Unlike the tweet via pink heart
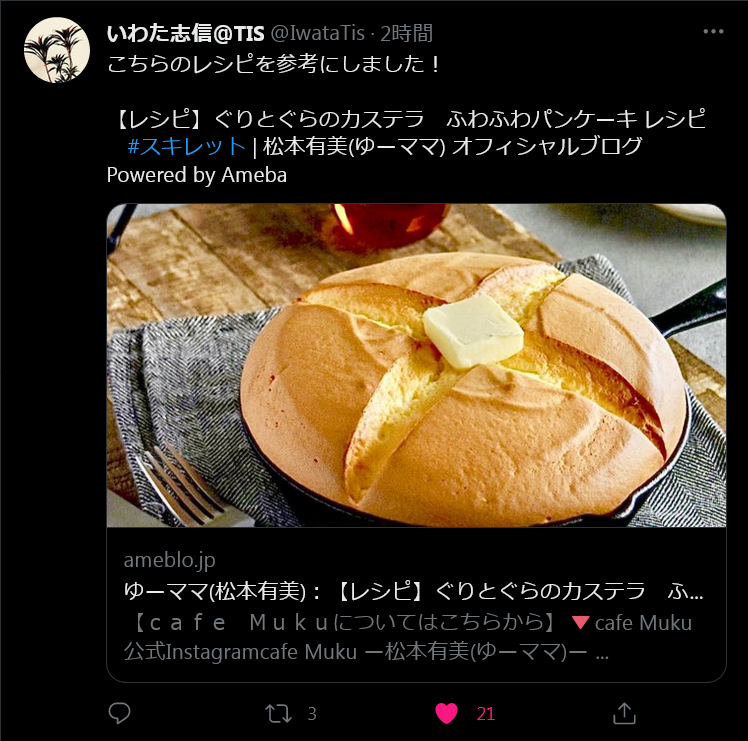 (x=447, y=714)
